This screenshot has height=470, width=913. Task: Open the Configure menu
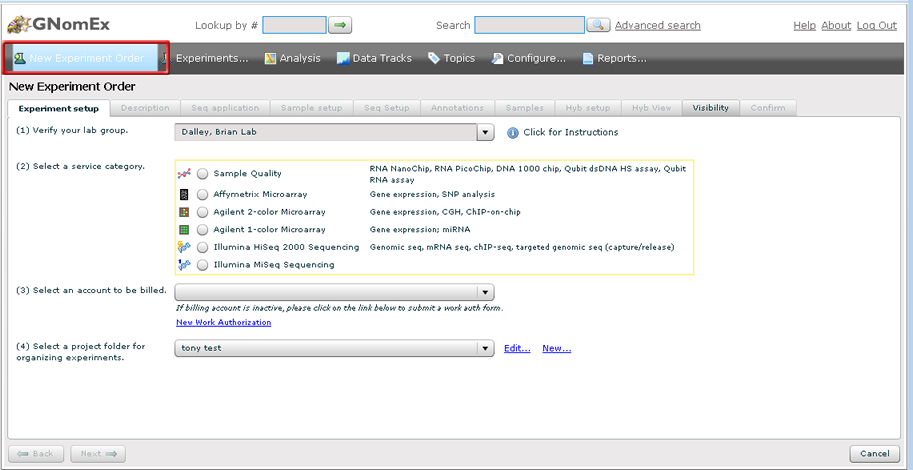[x=529, y=58]
